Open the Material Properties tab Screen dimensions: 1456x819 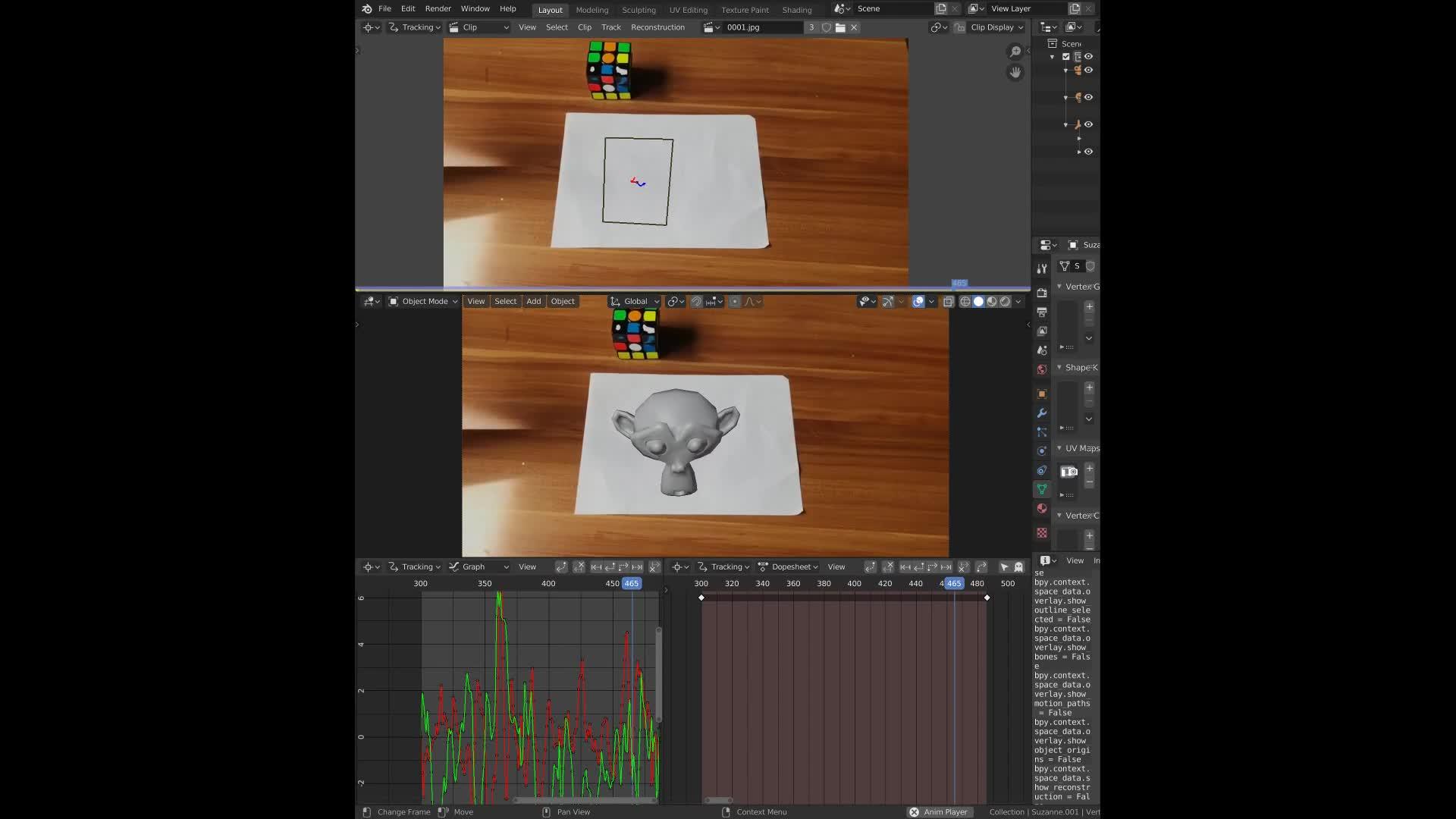(x=1041, y=507)
